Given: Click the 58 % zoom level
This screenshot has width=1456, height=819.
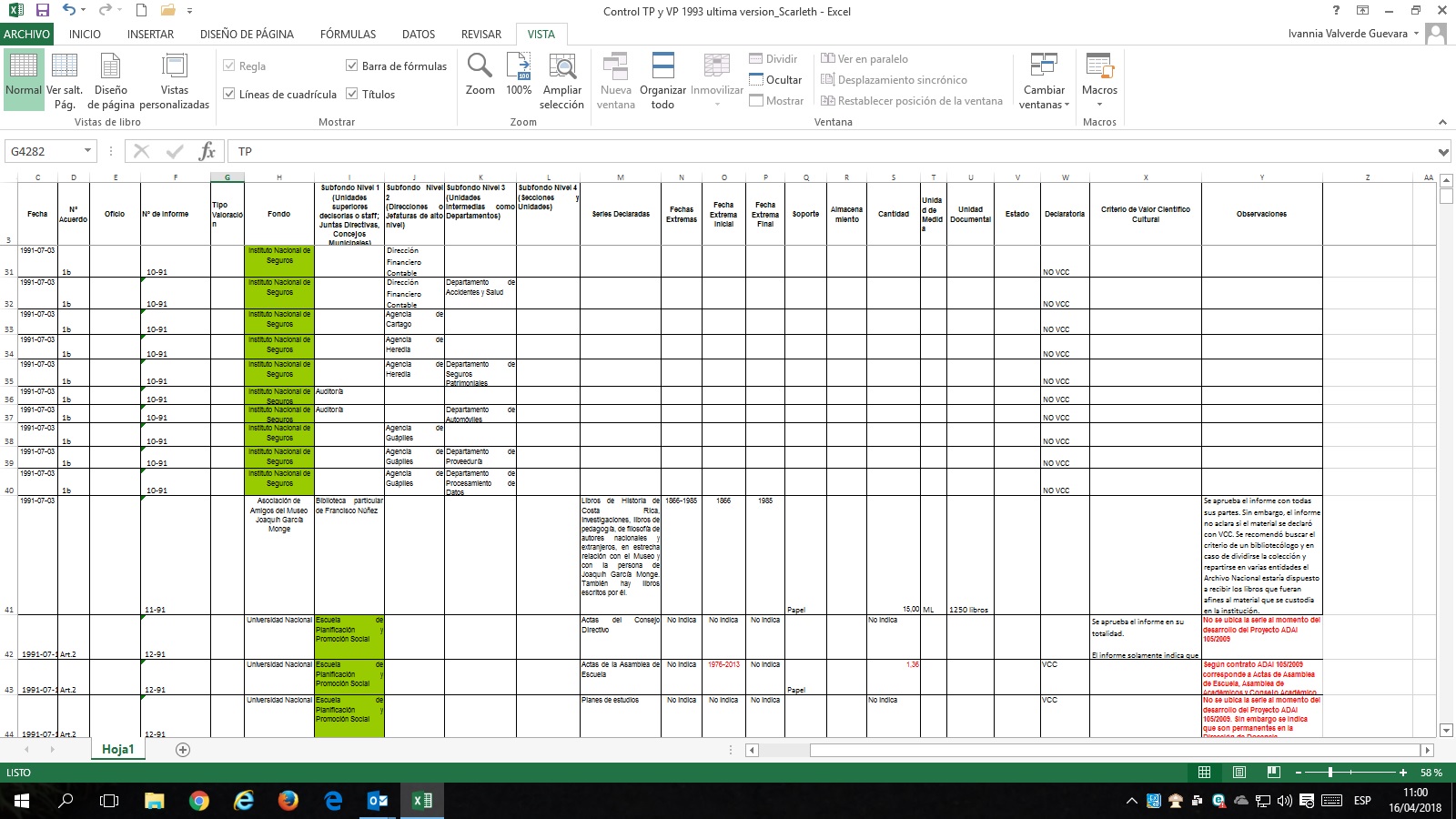Looking at the screenshot, I should 1431,773.
